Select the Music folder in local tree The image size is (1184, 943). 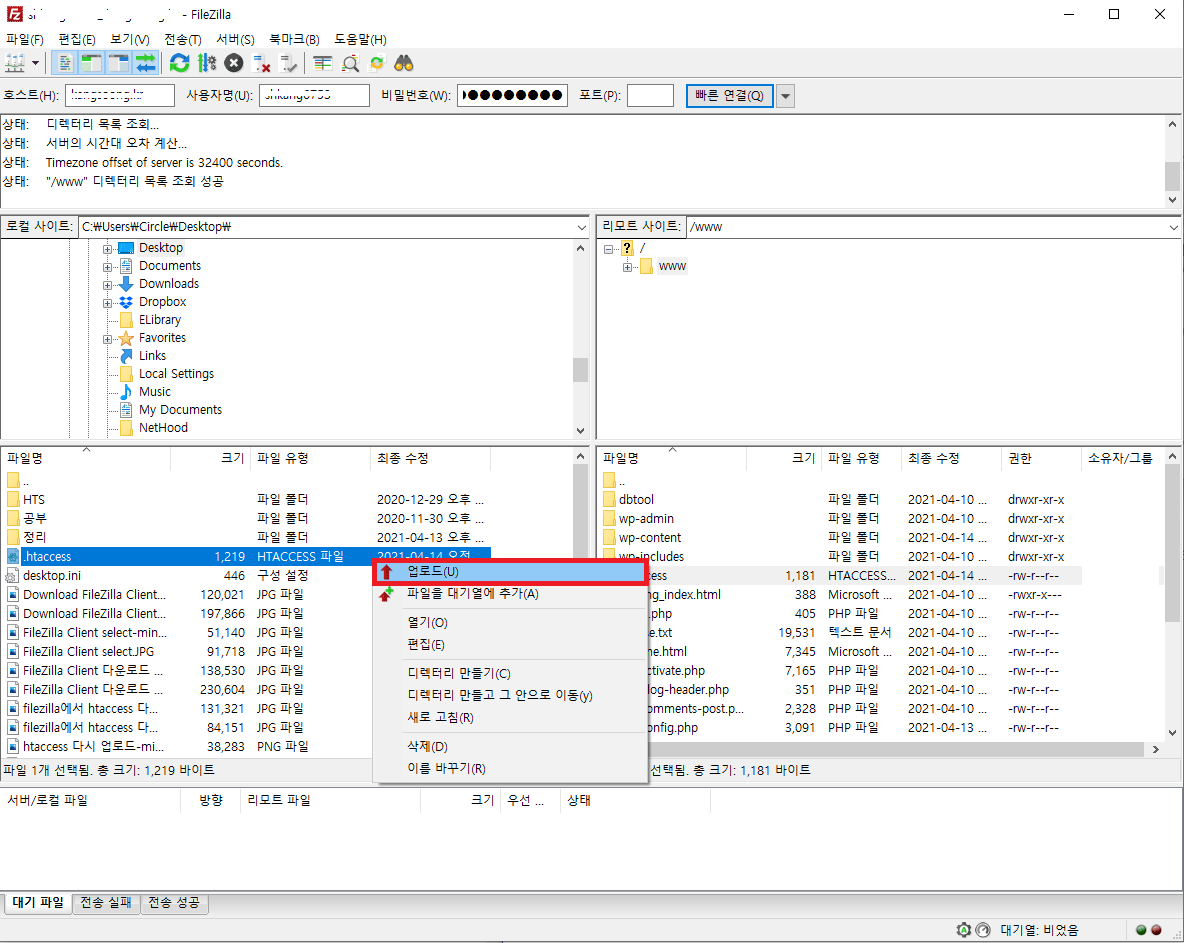155,392
